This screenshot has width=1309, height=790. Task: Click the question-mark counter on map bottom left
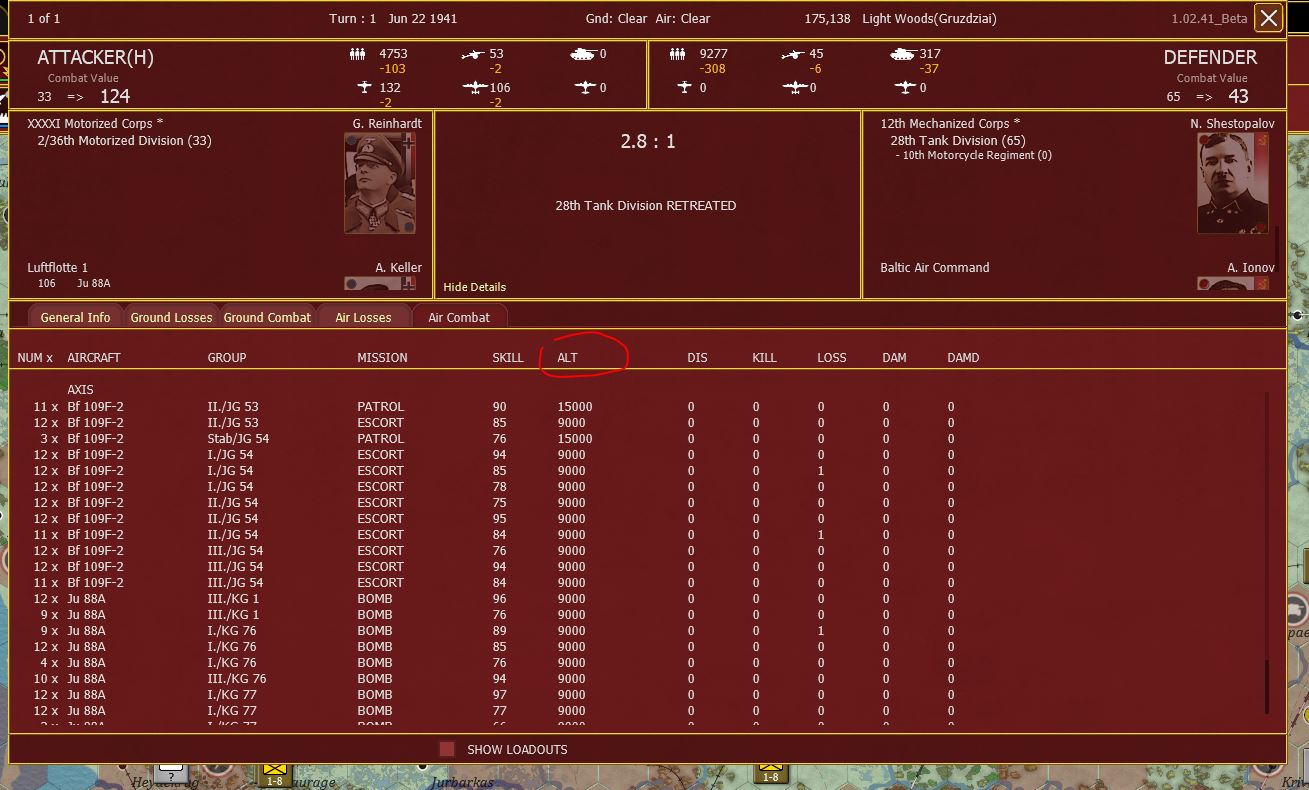pos(171,774)
